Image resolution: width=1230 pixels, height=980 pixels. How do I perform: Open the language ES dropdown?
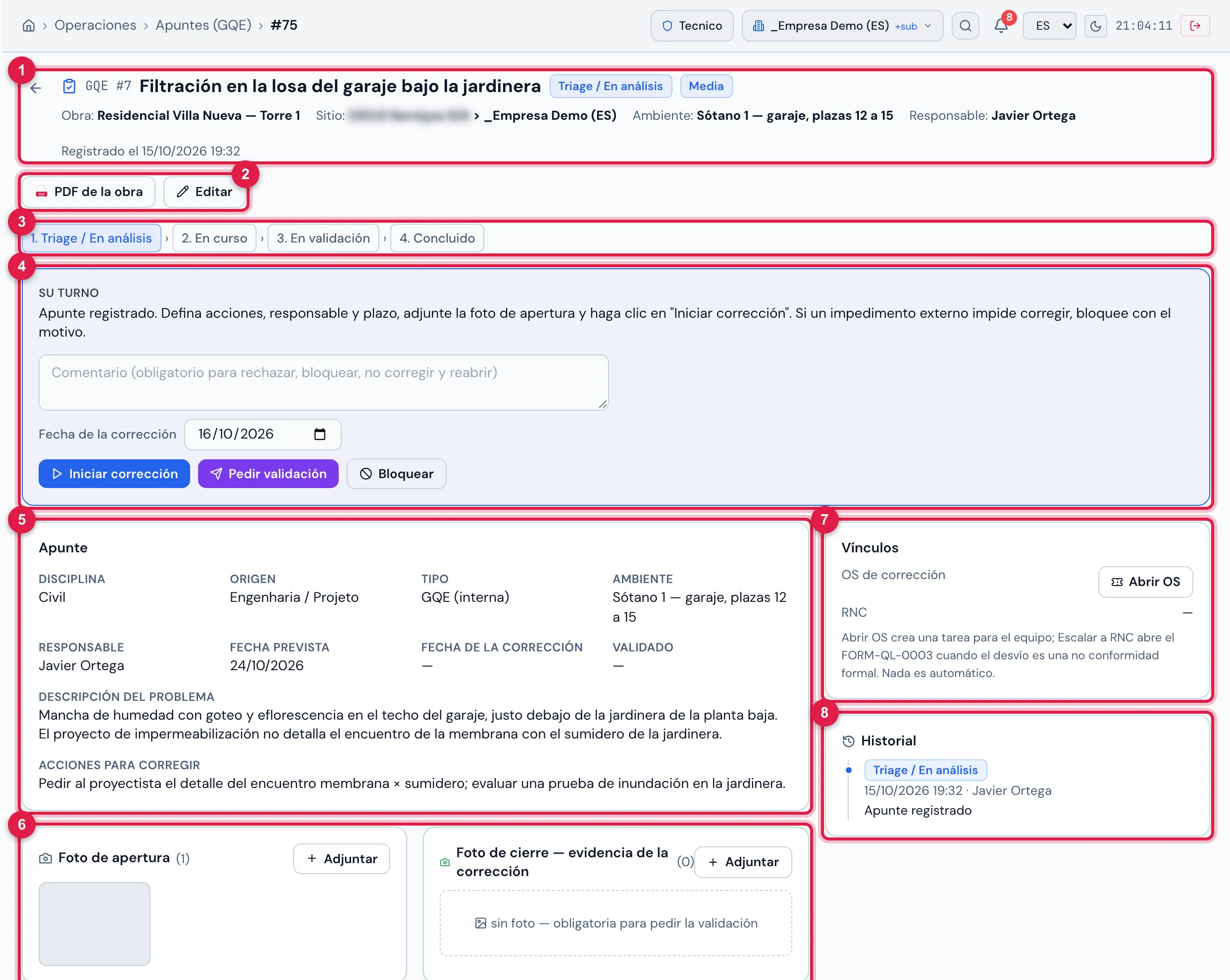(x=1049, y=26)
